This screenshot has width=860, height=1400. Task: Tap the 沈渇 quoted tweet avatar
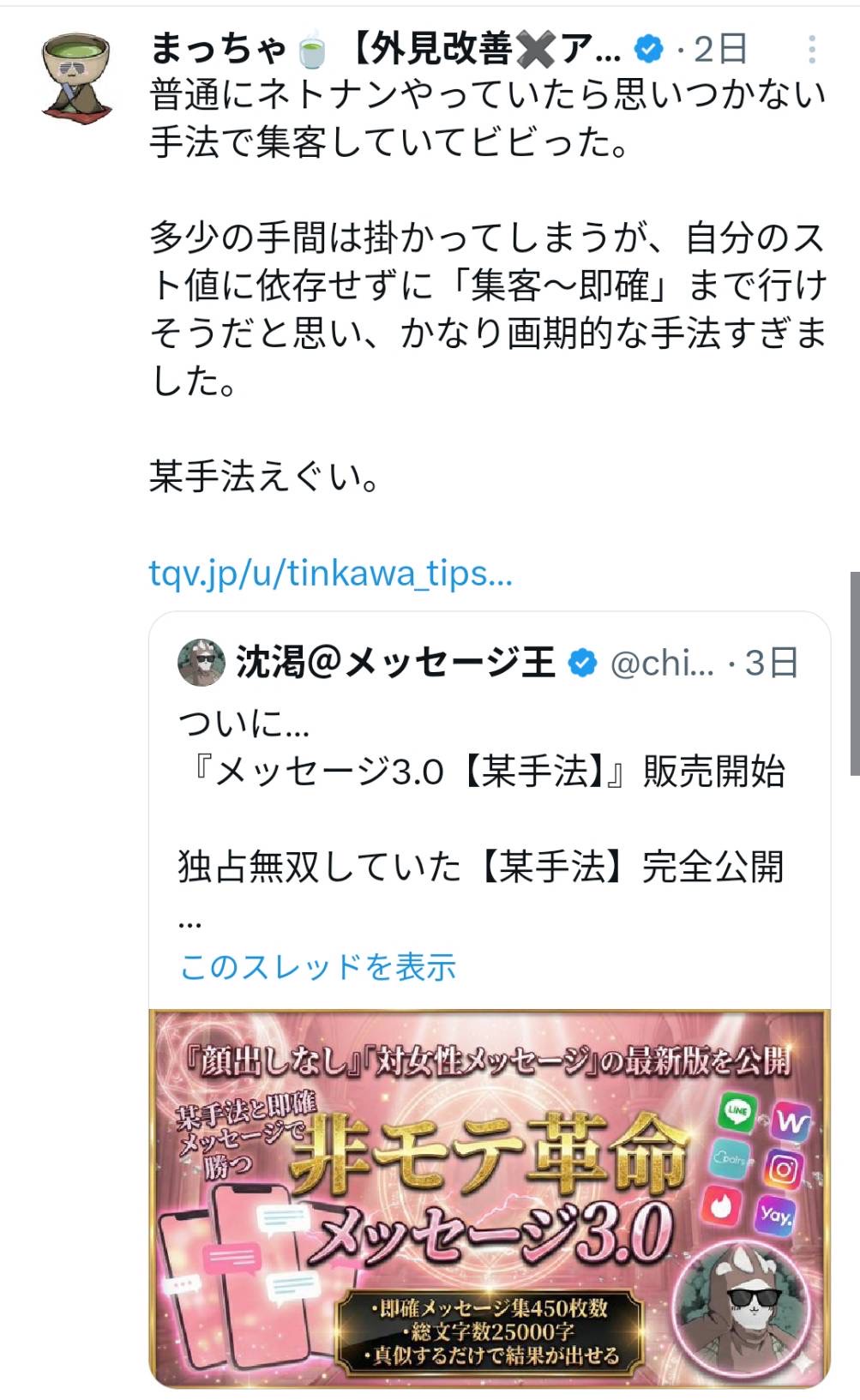click(x=201, y=662)
